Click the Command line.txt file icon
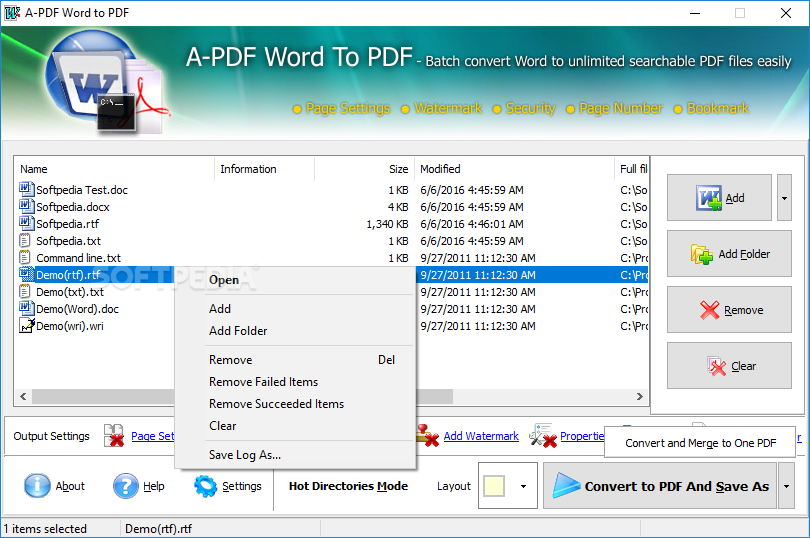This screenshot has width=810, height=538. [x=25, y=257]
